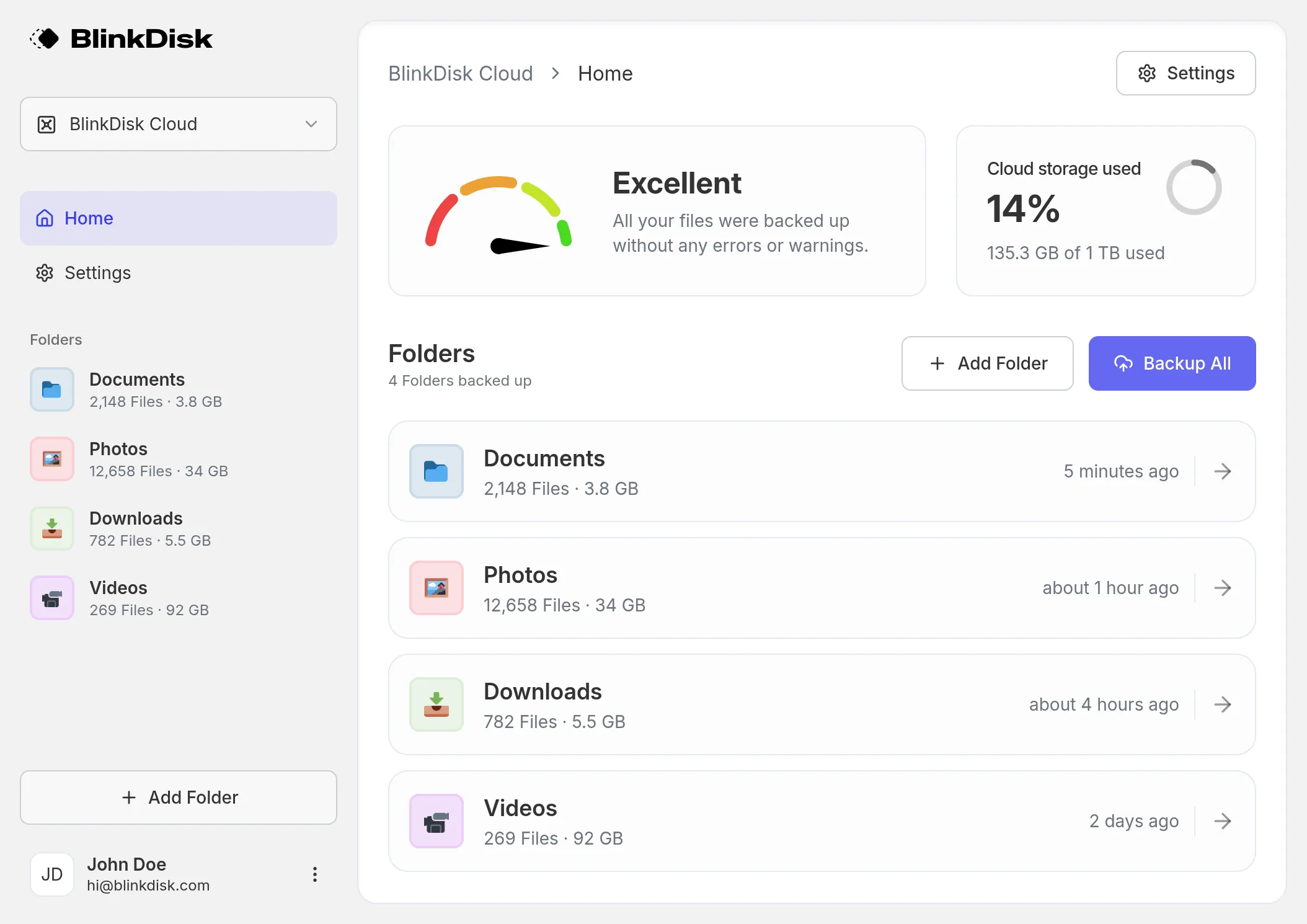Screen dimensions: 1307x924
Task: Open the John Doe profile options menu
Action: coord(315,874)
